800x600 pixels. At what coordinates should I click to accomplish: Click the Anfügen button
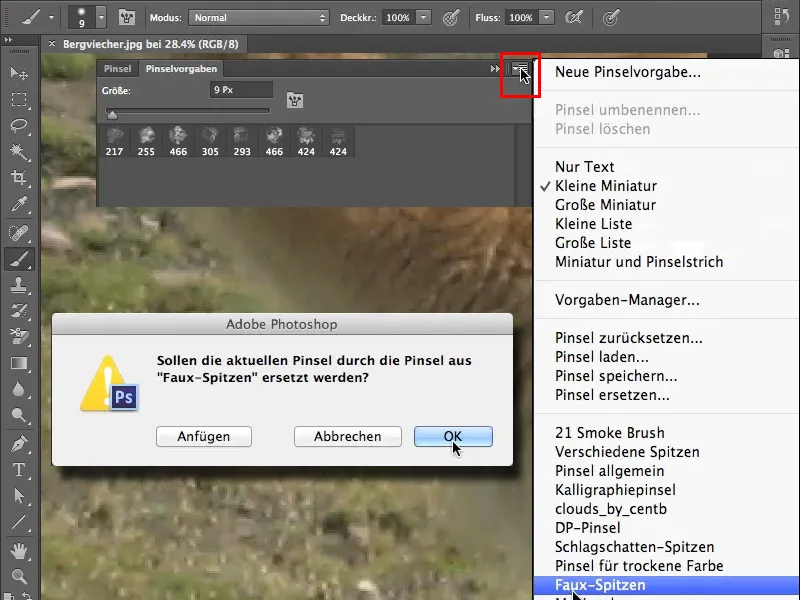point(204,436)
